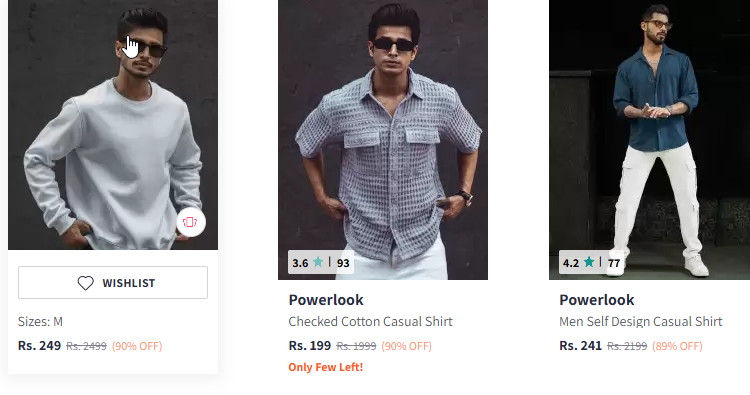Viewport: 750px width, 395px height.
Task: Open the checked cotton shirt product image
Action: pos(383,140)
